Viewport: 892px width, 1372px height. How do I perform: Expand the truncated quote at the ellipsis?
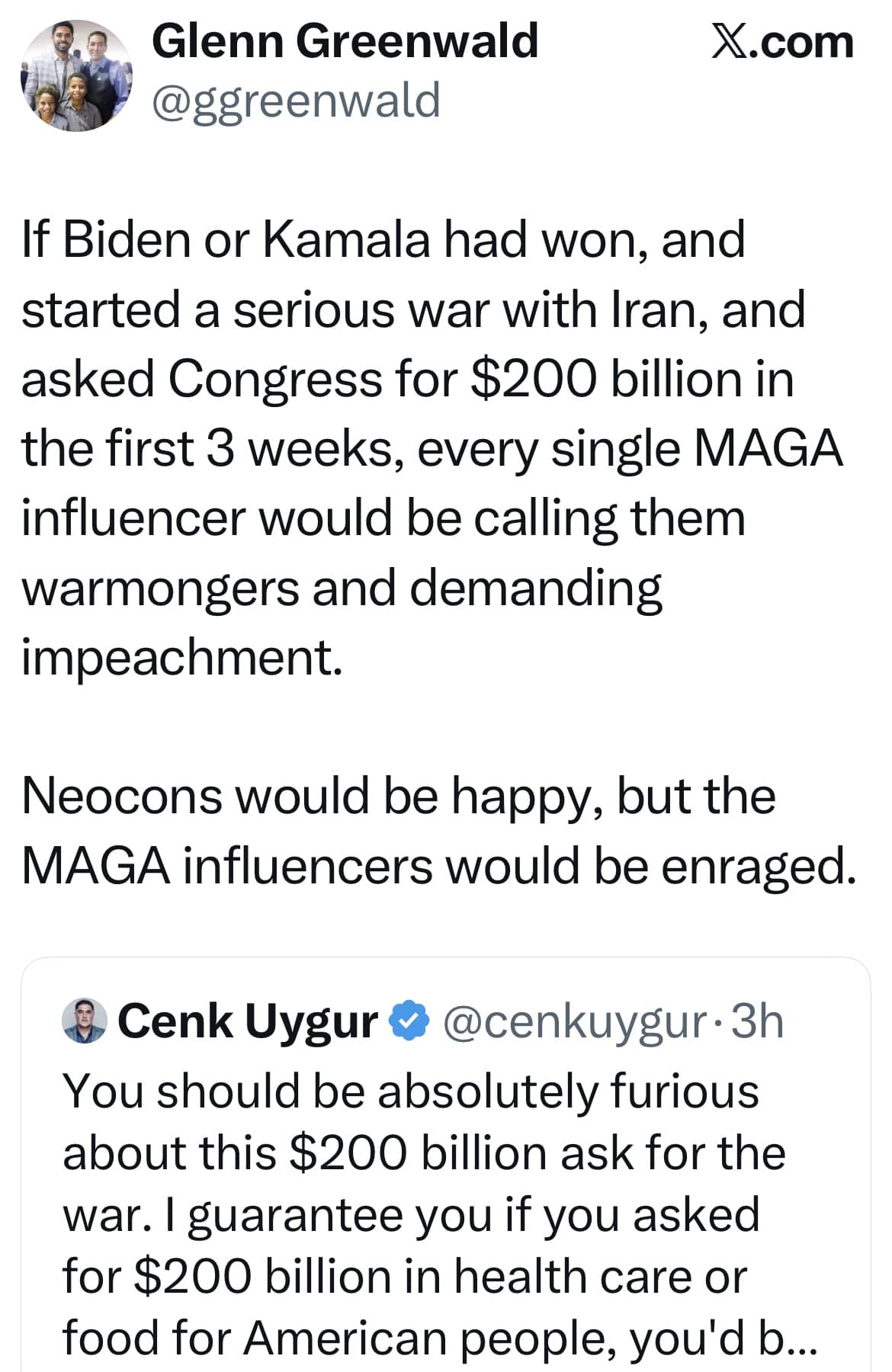(801, 1339)
